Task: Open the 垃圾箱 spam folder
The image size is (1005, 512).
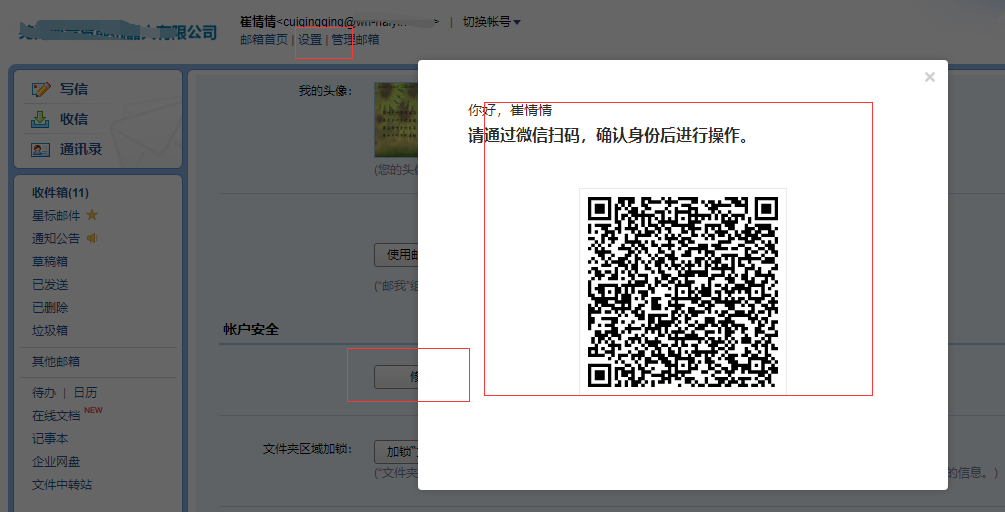Action: 50,330
